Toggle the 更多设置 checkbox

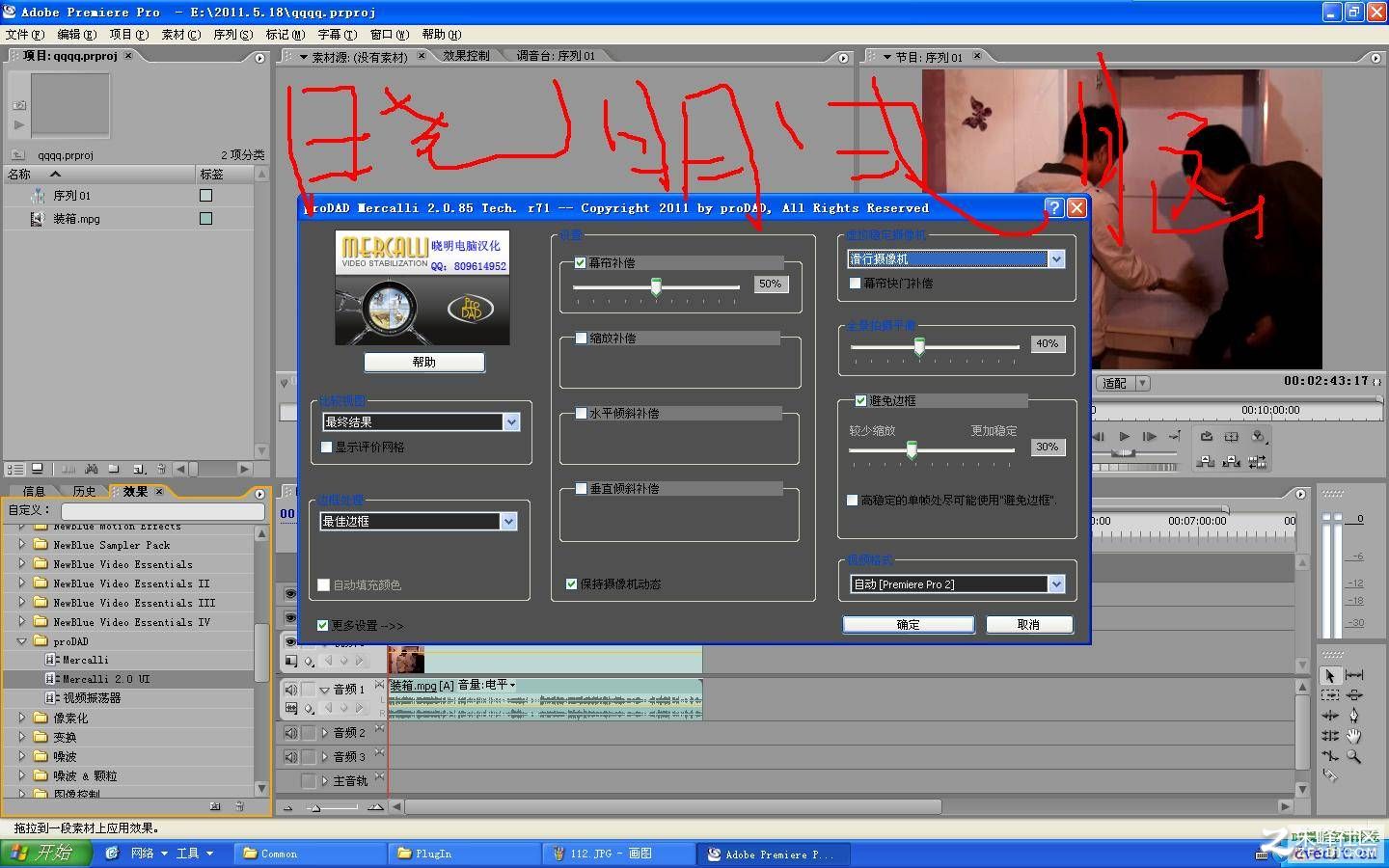(323, 625)
